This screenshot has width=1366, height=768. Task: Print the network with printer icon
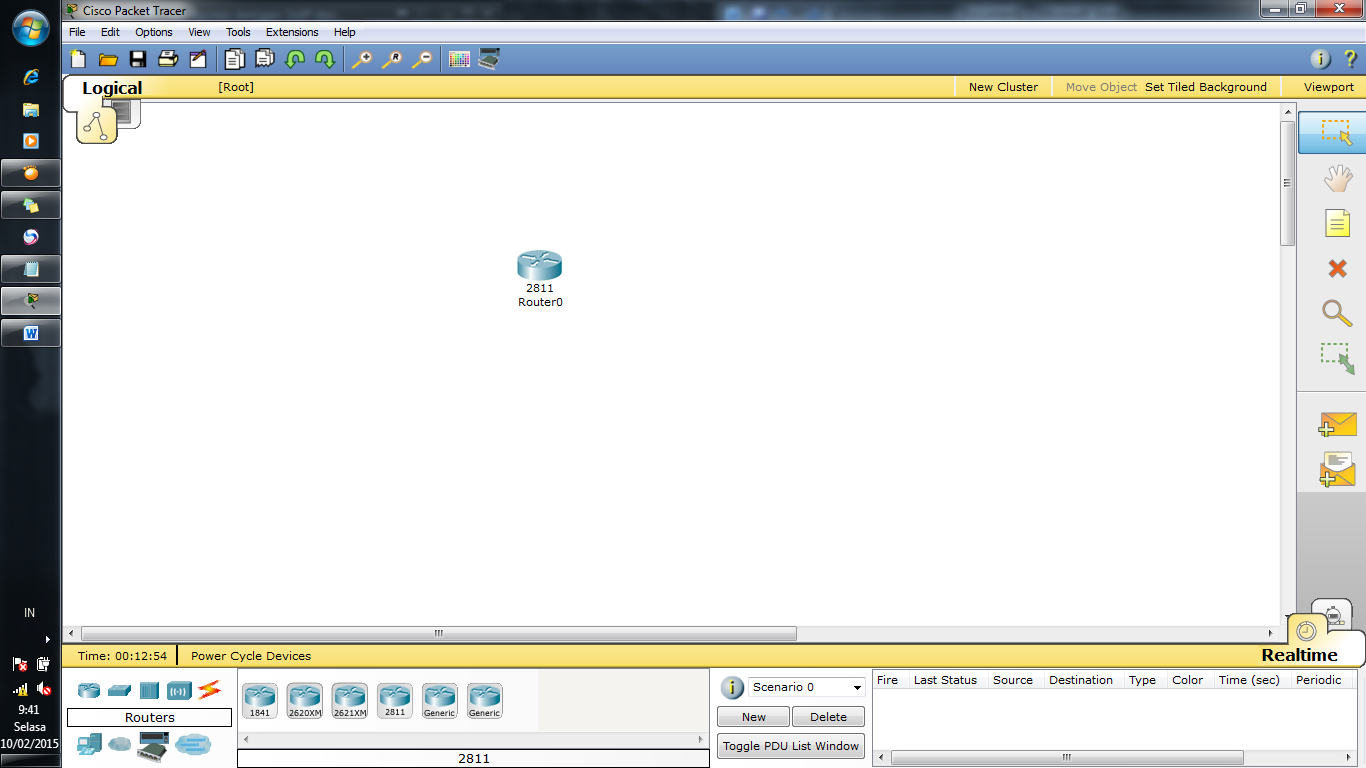tap(168, 59)
